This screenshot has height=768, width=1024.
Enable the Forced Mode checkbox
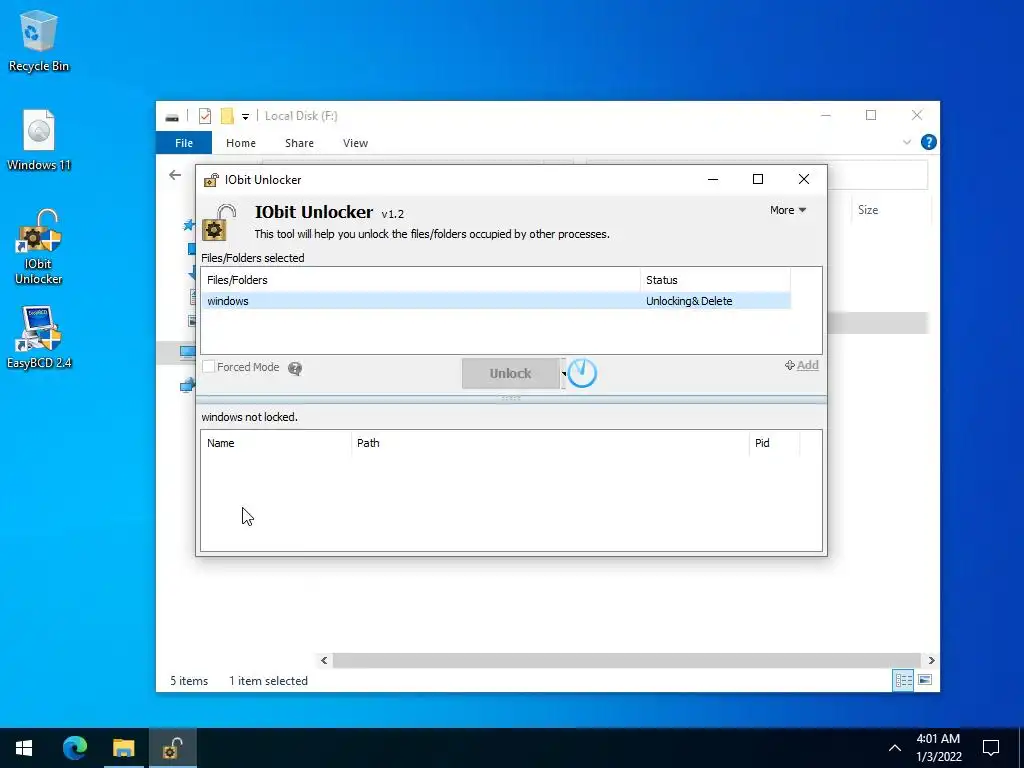(x=208, y=367)
